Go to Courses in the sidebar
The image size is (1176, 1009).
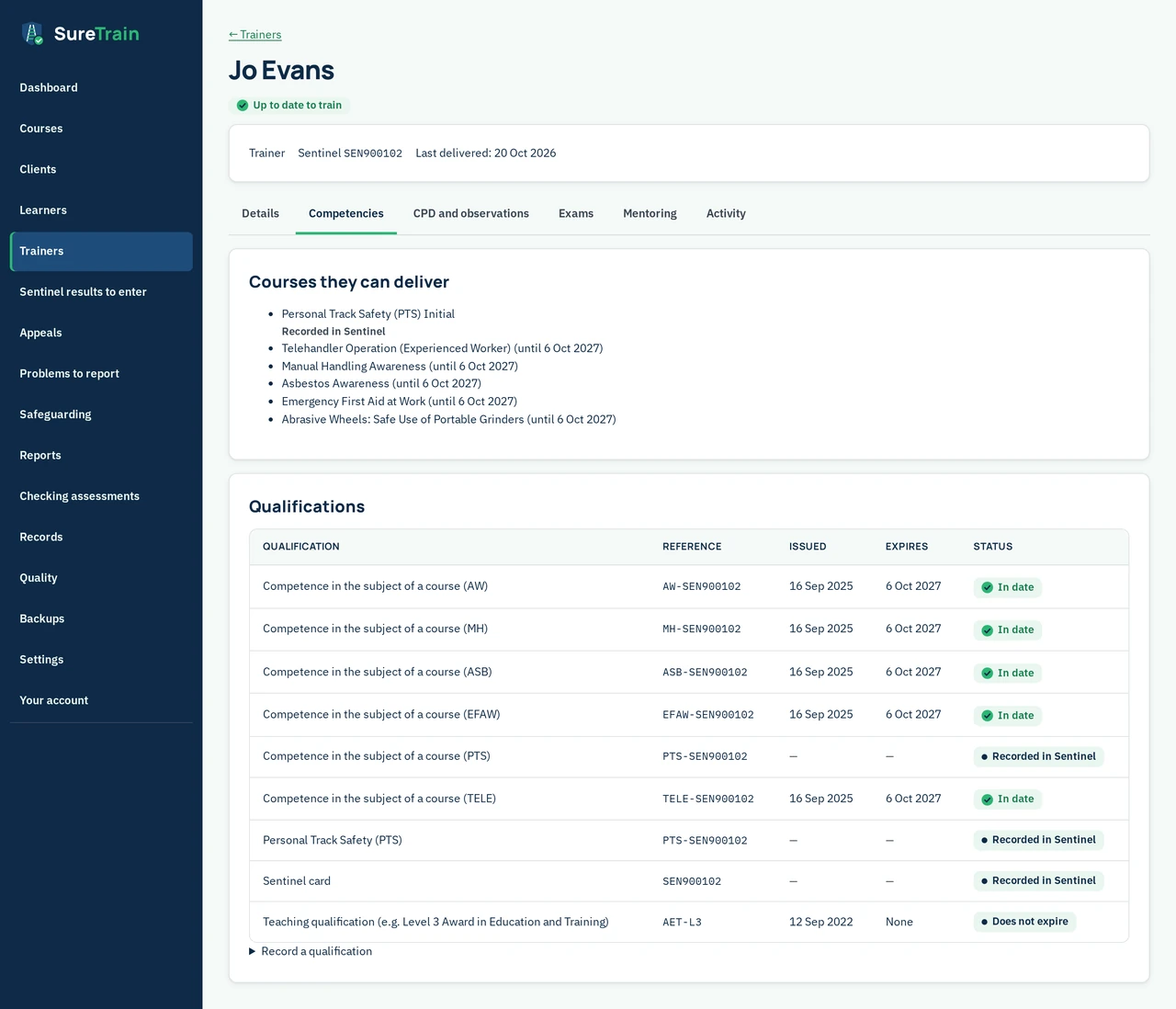click(x=101, y=129)
